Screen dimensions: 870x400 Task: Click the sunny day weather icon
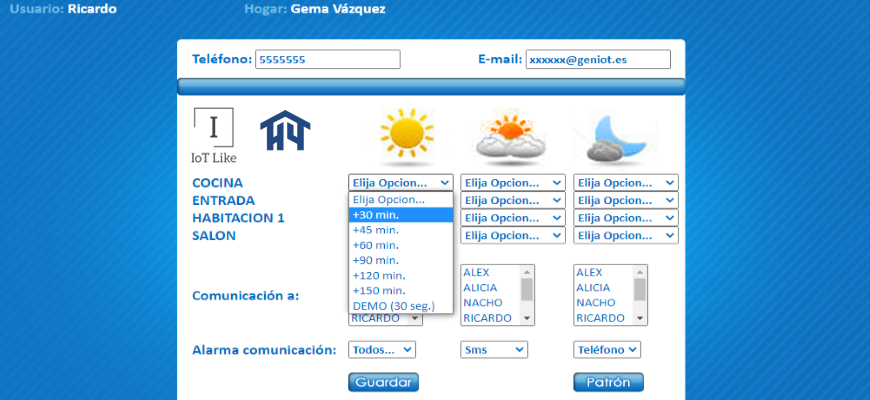pos(407,138)
